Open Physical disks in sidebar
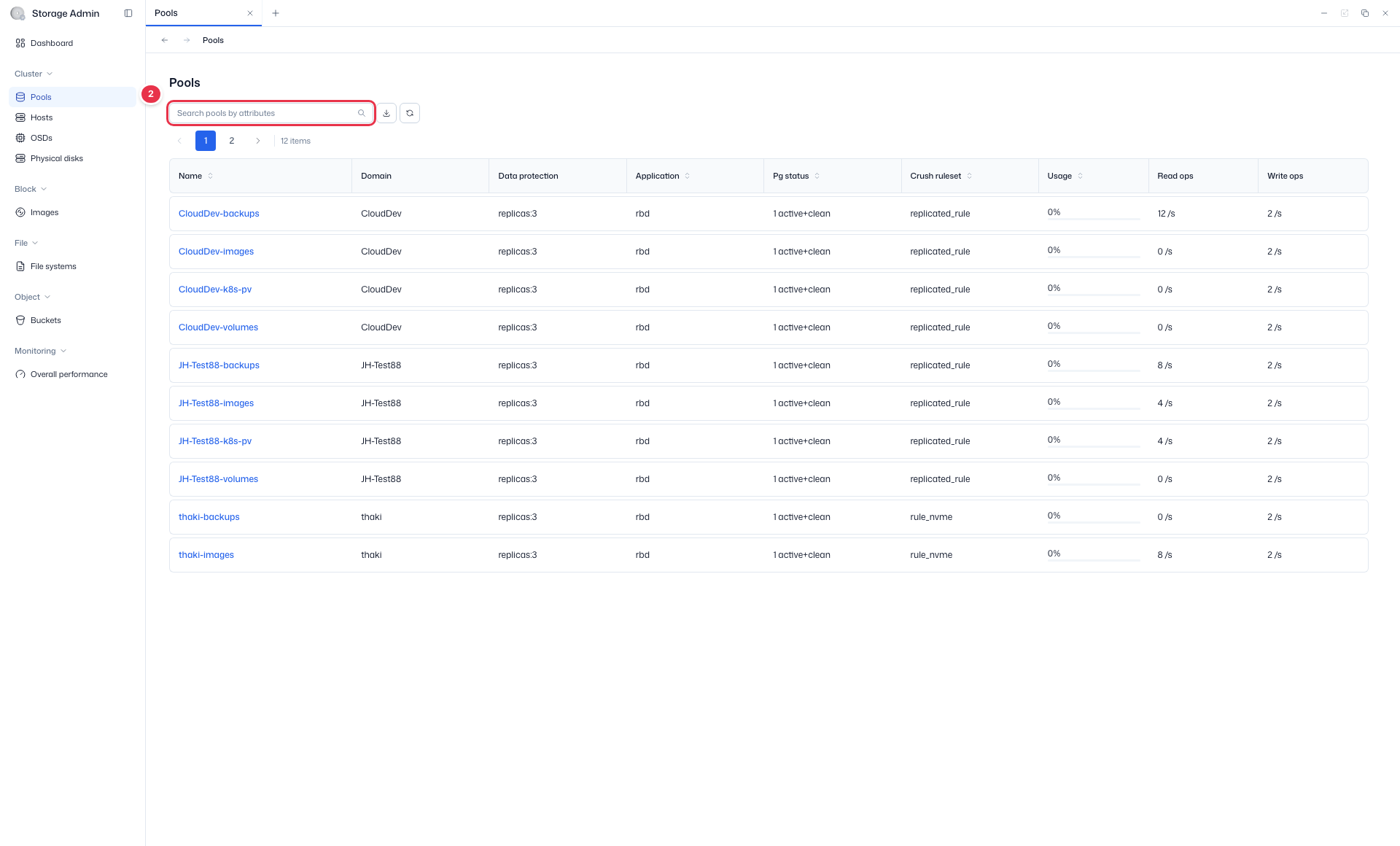1400x846 pixels. click(72, 158)
